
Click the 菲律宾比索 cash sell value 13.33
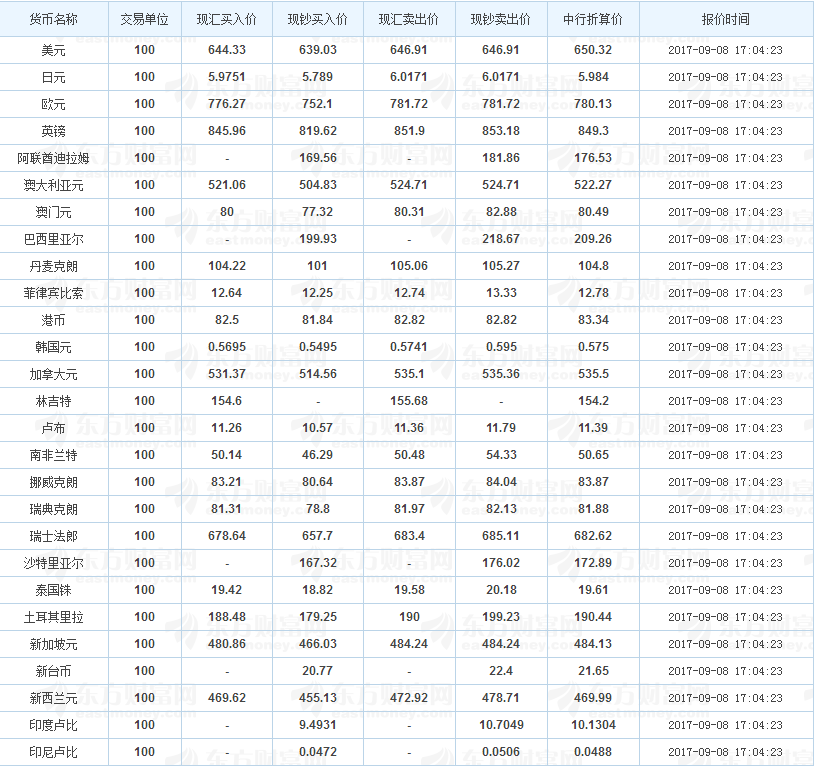(x=501, y=293)
